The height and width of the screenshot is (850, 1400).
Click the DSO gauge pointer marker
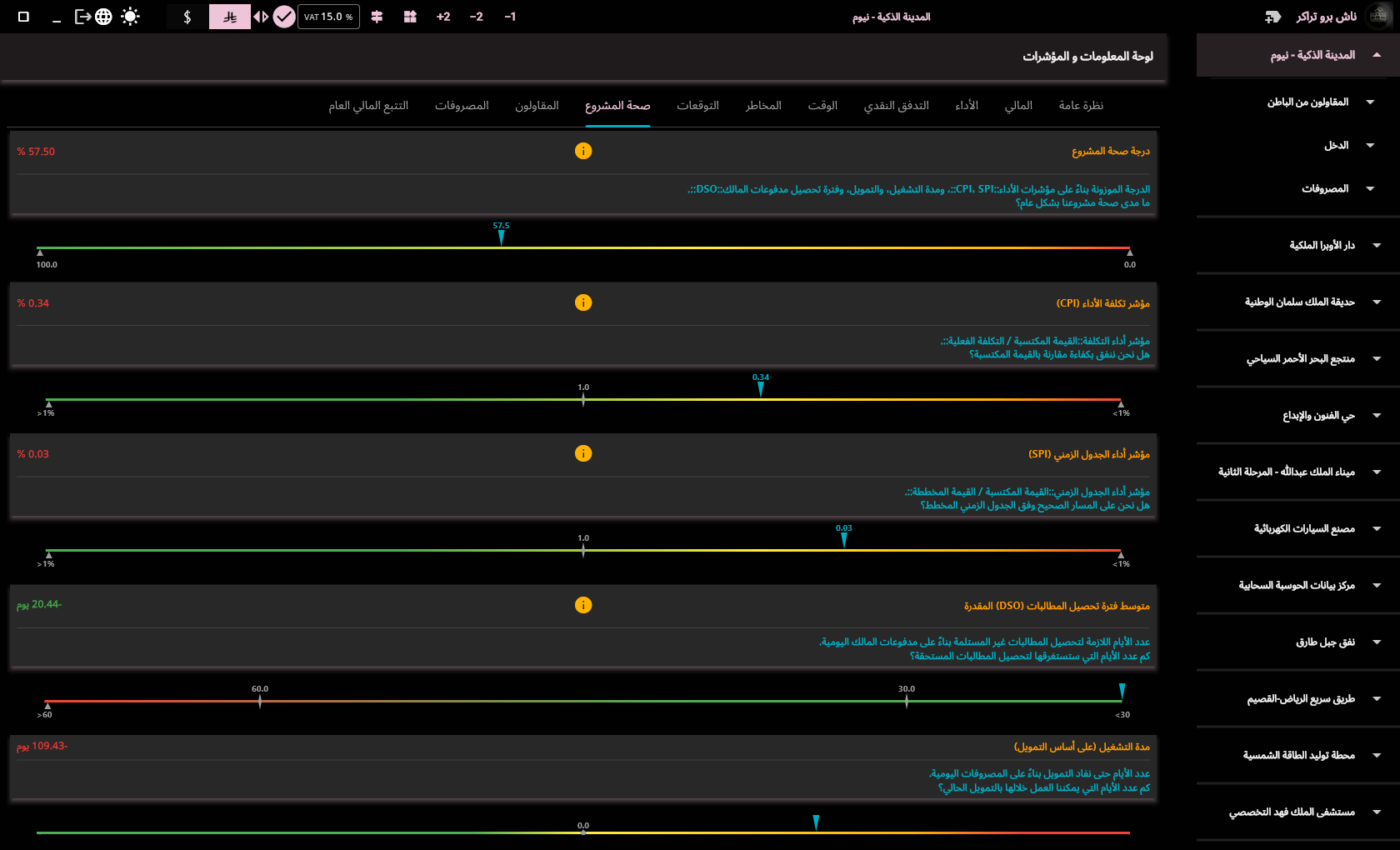[1122, 691]
